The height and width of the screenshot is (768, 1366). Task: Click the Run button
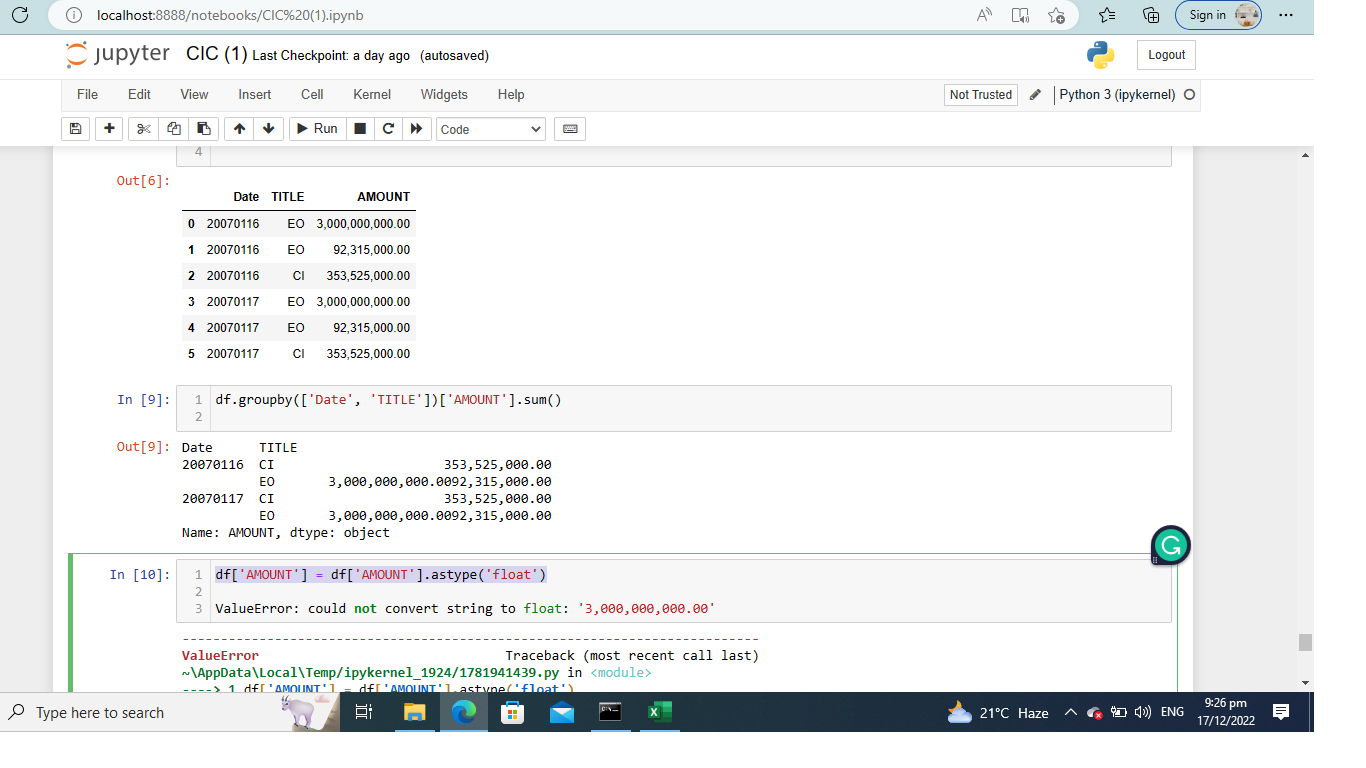tap(317, 129)
